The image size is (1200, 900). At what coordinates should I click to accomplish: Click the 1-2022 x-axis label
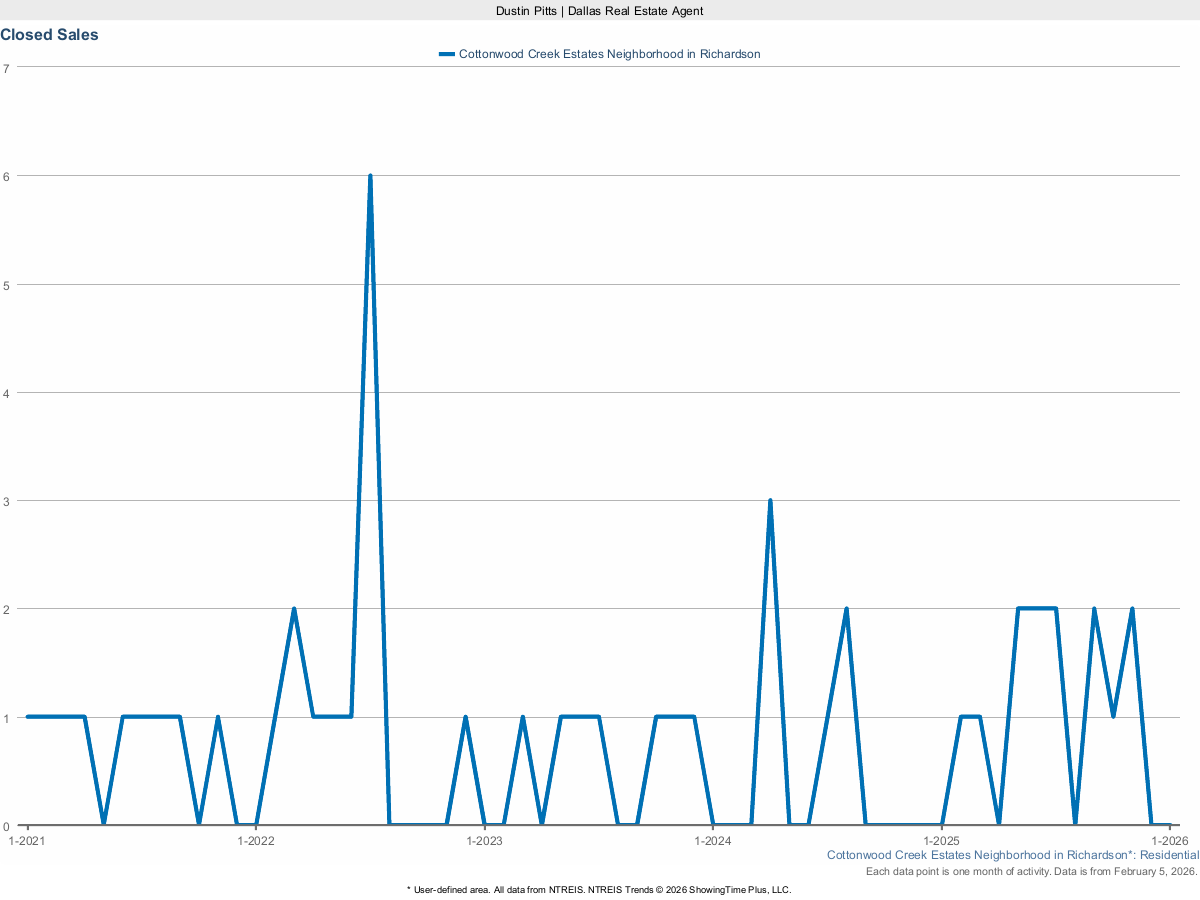coord(256,840)
